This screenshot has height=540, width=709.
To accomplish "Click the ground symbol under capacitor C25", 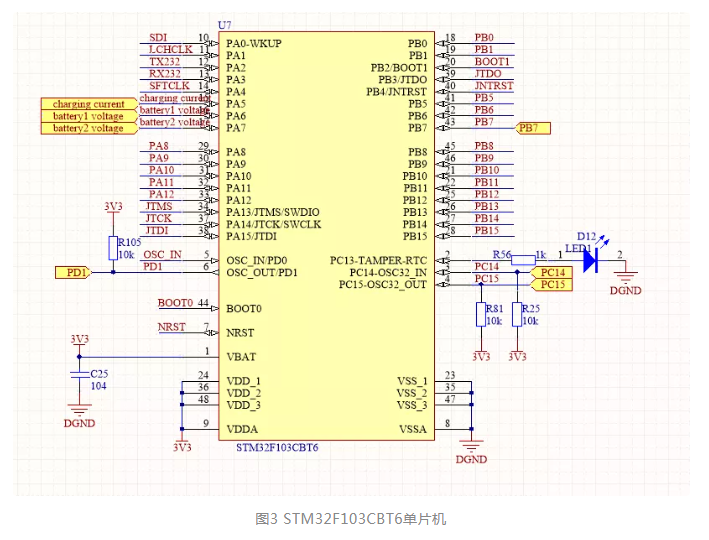I will 80,410.
